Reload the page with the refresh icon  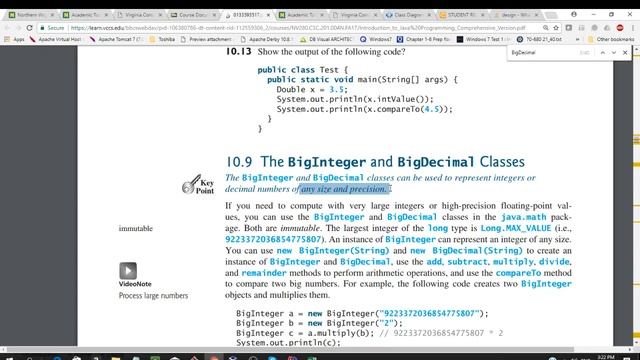(x=29, y=28)
